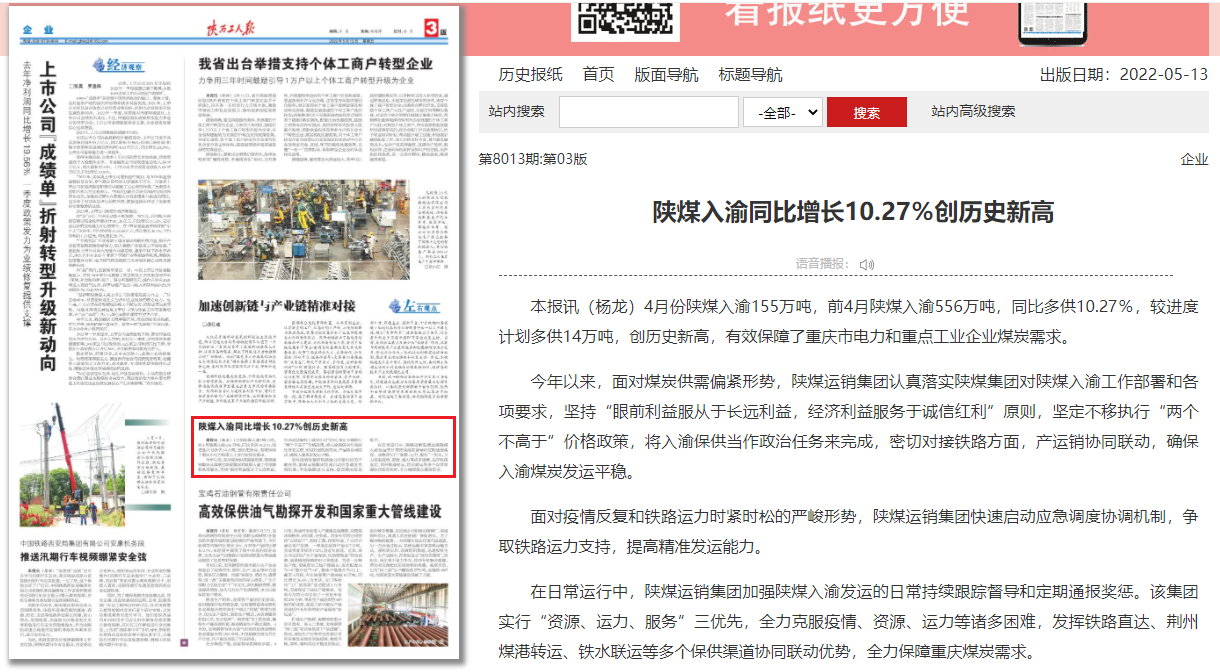Play the article audio via speaker icon
The image size is (1220, 672).
[x=866, y=264]
